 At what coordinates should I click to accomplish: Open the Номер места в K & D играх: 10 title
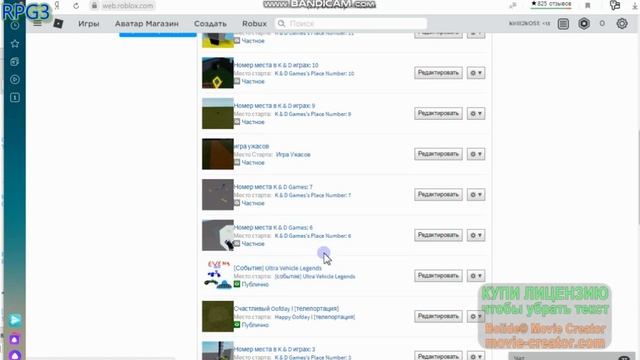point(276,65)
